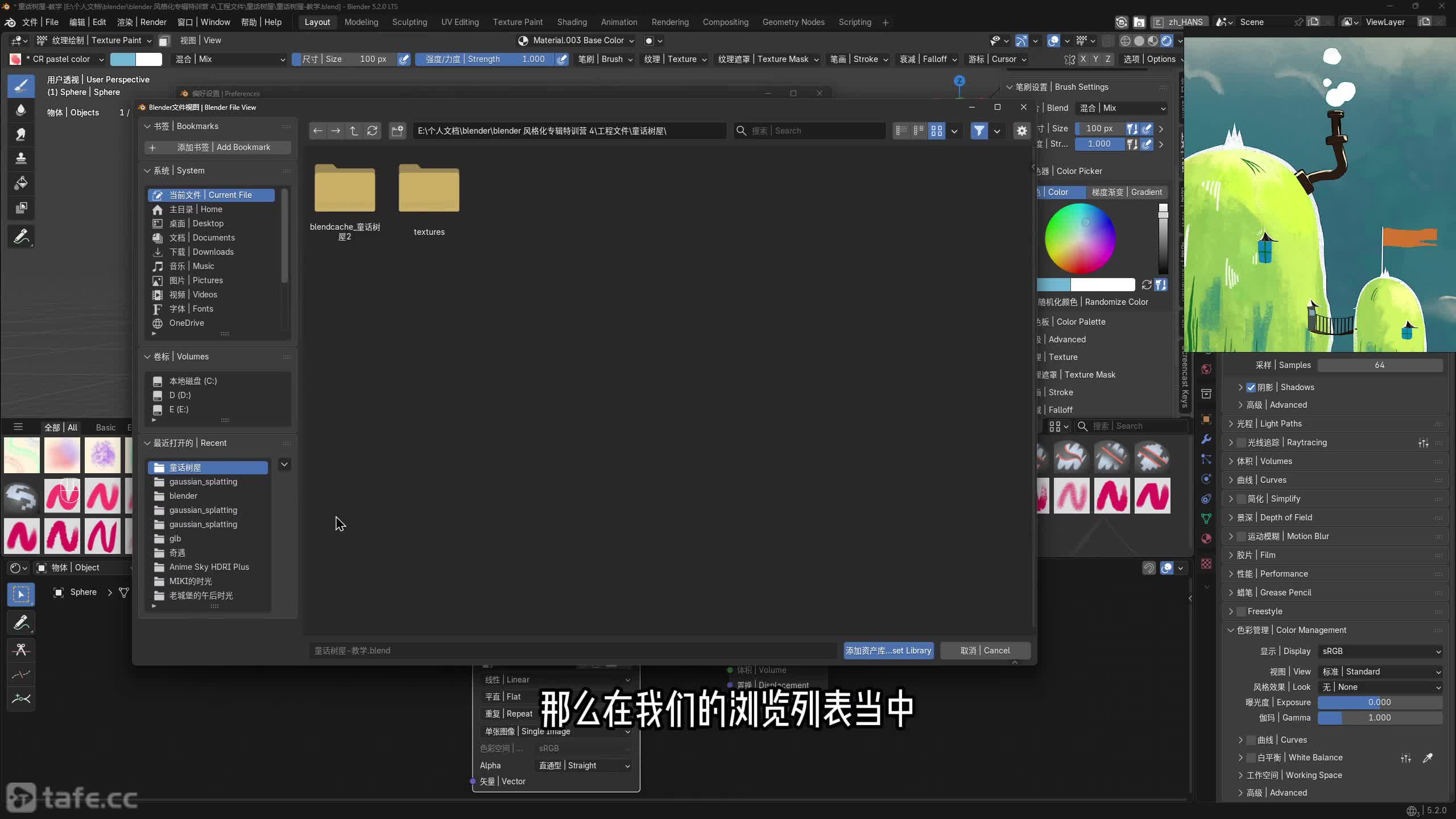Switch to vertical list display mode

pos(901,131)
